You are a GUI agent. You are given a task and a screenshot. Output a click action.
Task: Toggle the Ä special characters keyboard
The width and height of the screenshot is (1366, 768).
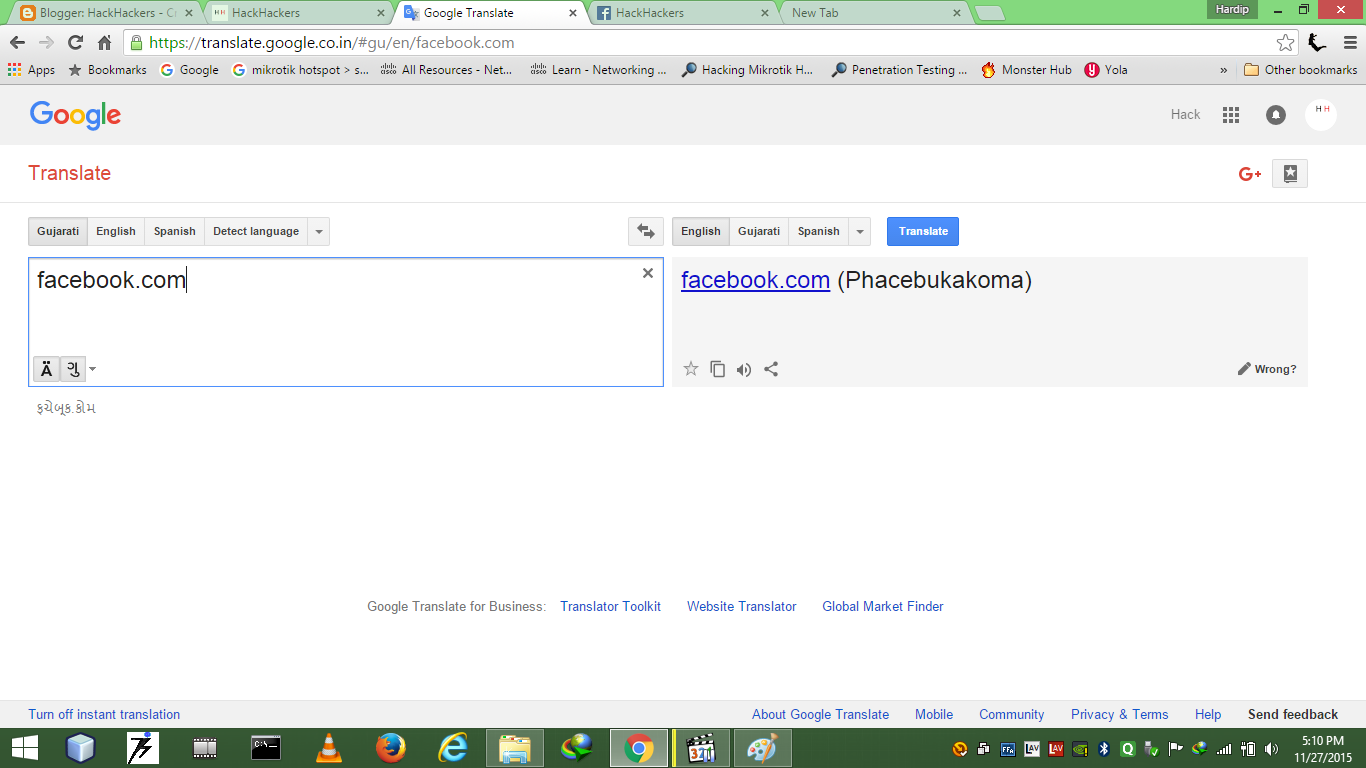point(46,369)
